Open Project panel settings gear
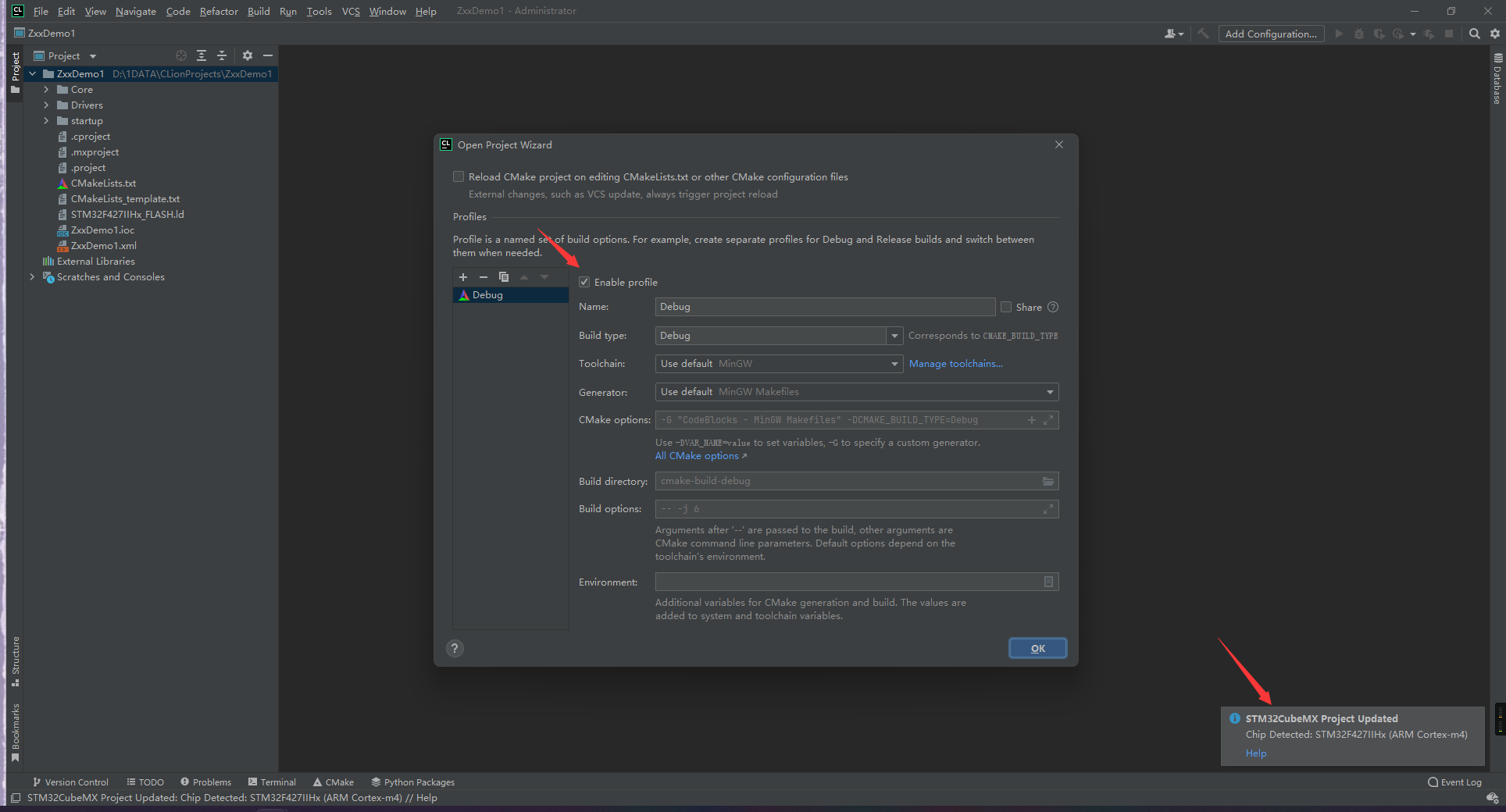Image resolution: width=1506 pixels, height=812 pixels. point(248,55)
